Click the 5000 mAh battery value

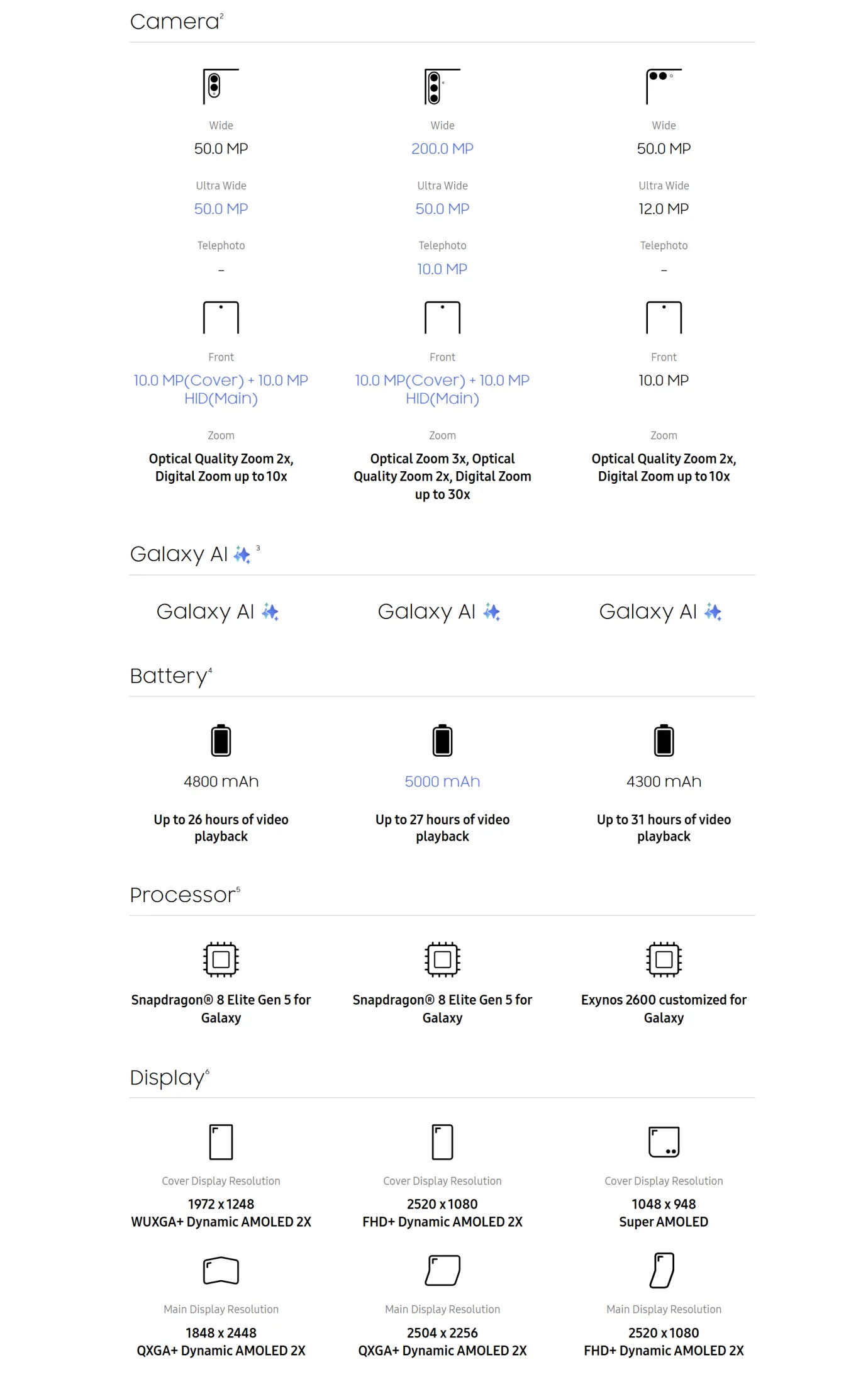(442, 781)
